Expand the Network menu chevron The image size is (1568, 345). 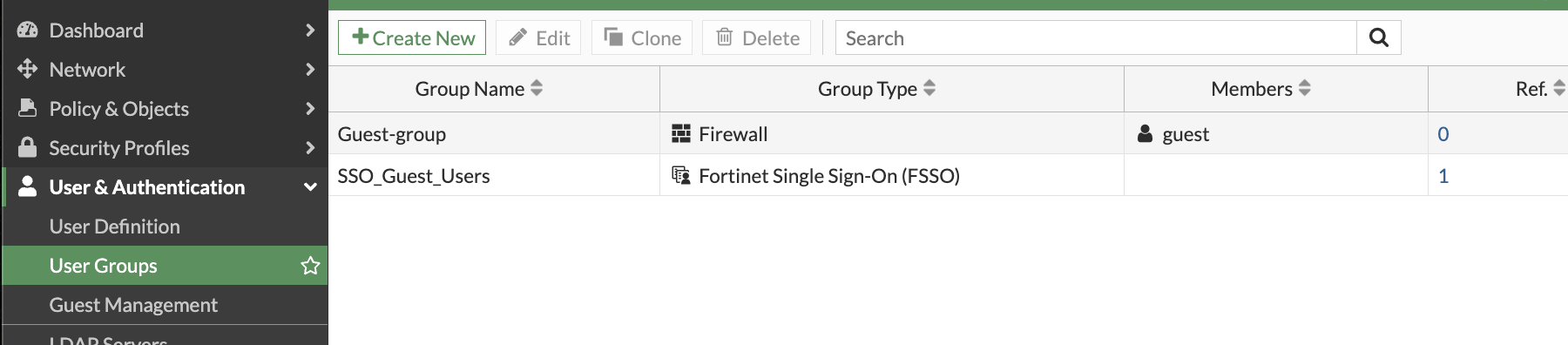tap(310, 69)
